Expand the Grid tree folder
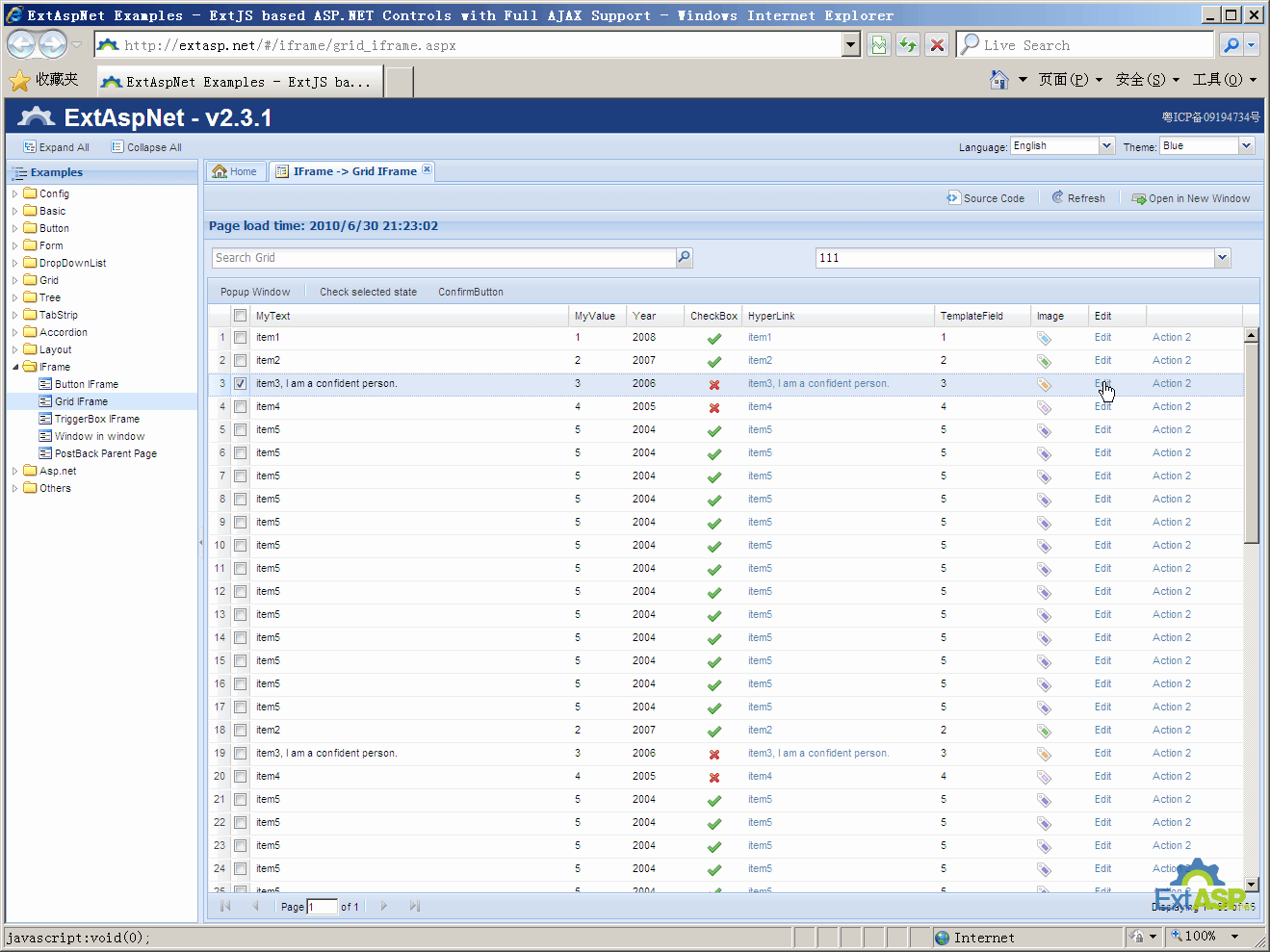Viewport: 1270px width, 952px height. point(15,280)
